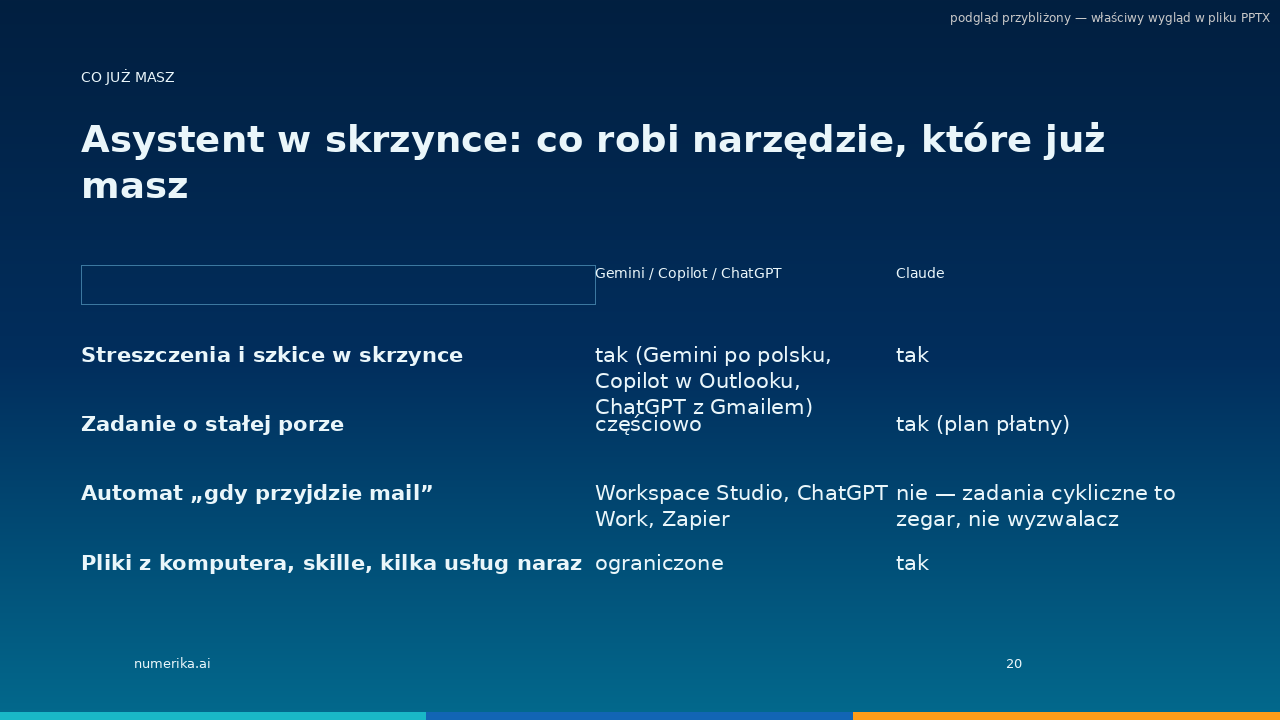This screenshot has width=1280, height=720.
Task: Click the "Gemini / Copilot / ChatGPT" column header
Action: click(688, 273)
